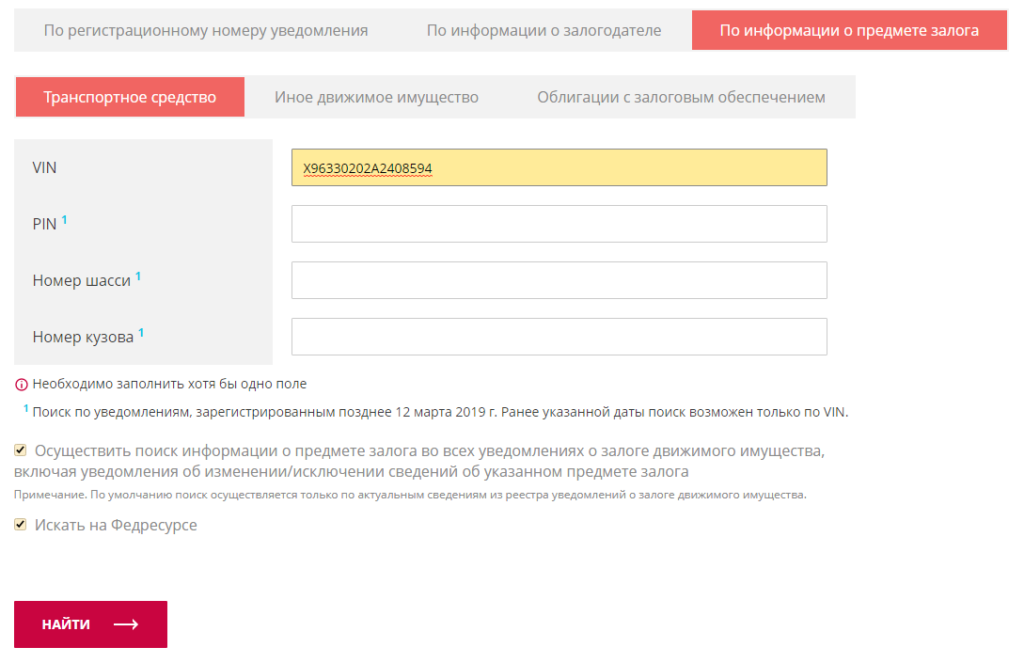Viewport: 1024px width, 663px height.
Task: Click the arrow icon inside the НАЙТИ button
Action: pyautogui.click(x=125, y=625)
